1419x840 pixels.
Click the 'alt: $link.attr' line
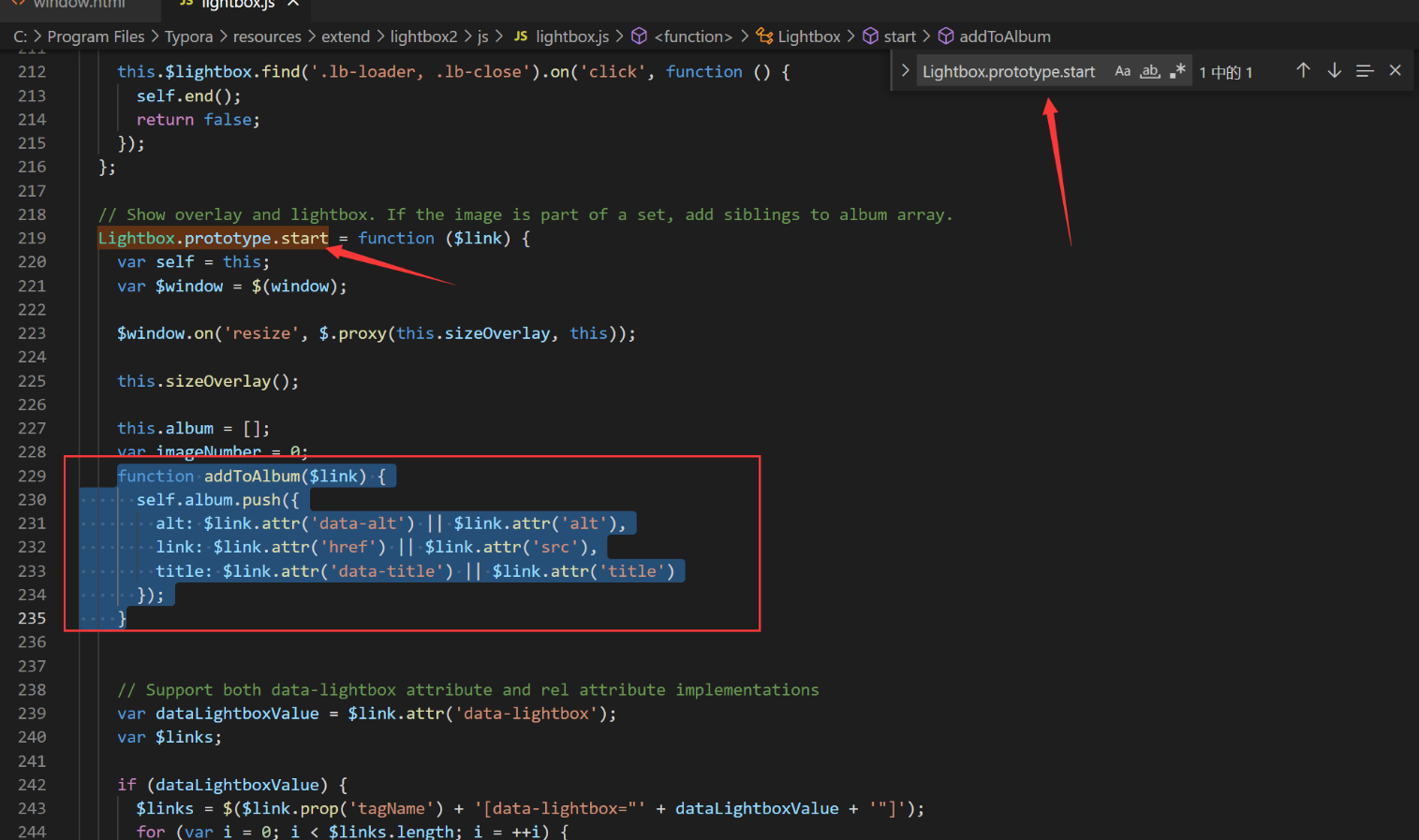(391, 523)
